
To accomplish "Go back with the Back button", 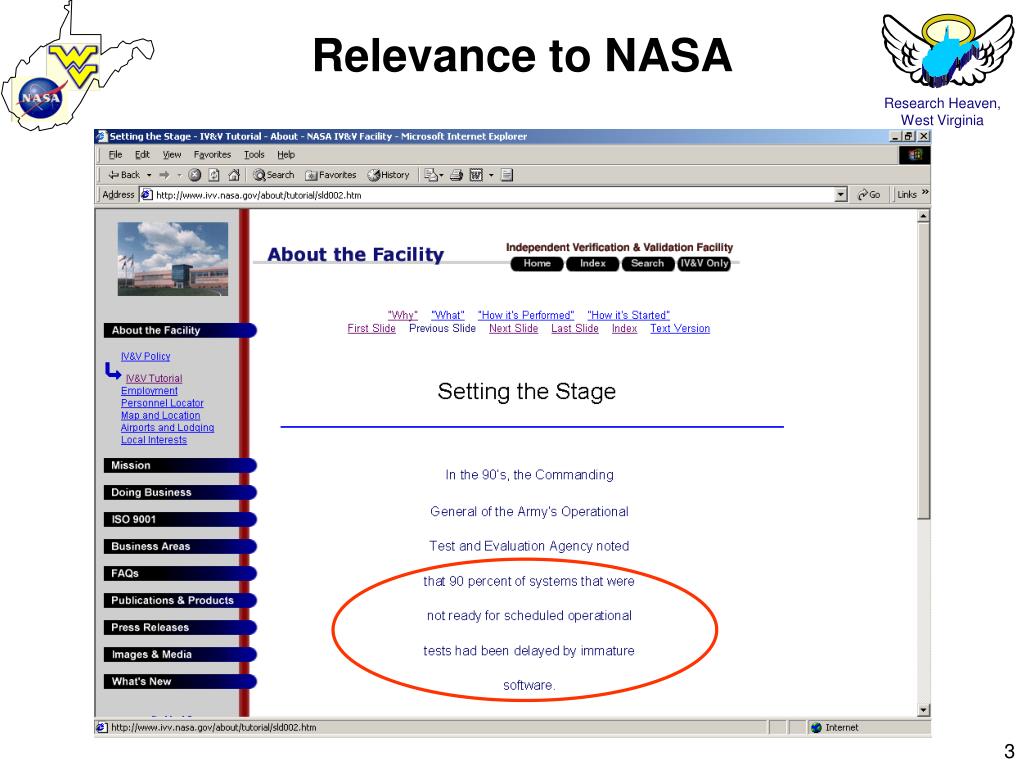I will [124, 175].
